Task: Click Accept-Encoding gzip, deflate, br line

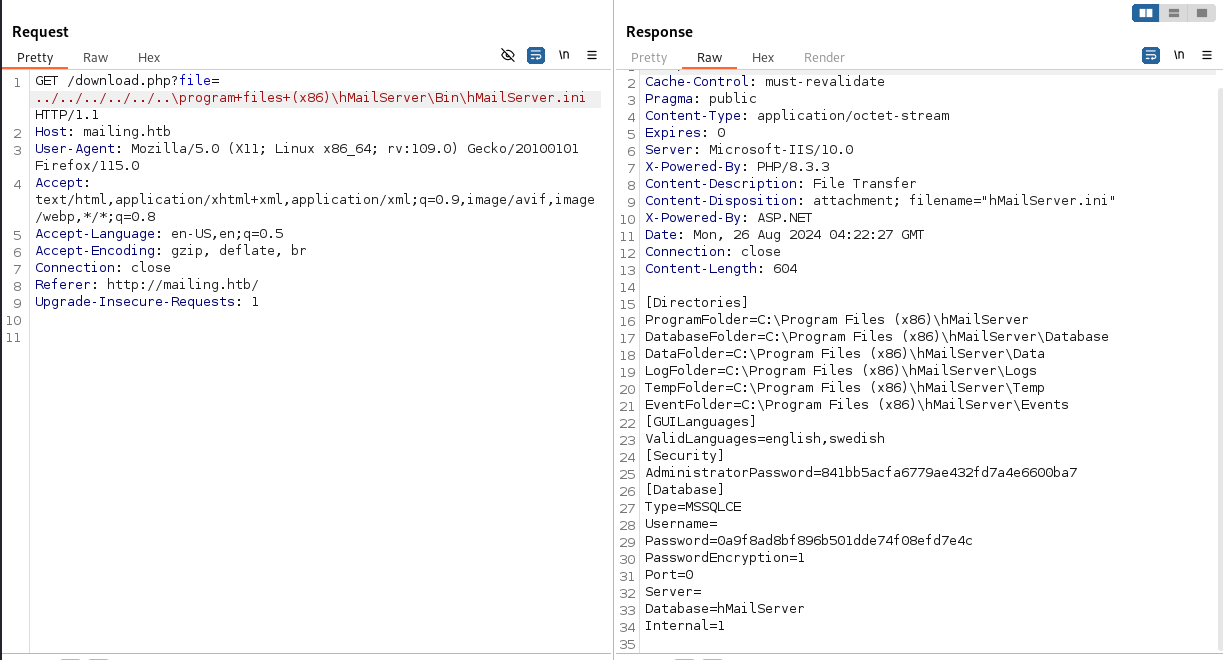Action: coord(171,251)
